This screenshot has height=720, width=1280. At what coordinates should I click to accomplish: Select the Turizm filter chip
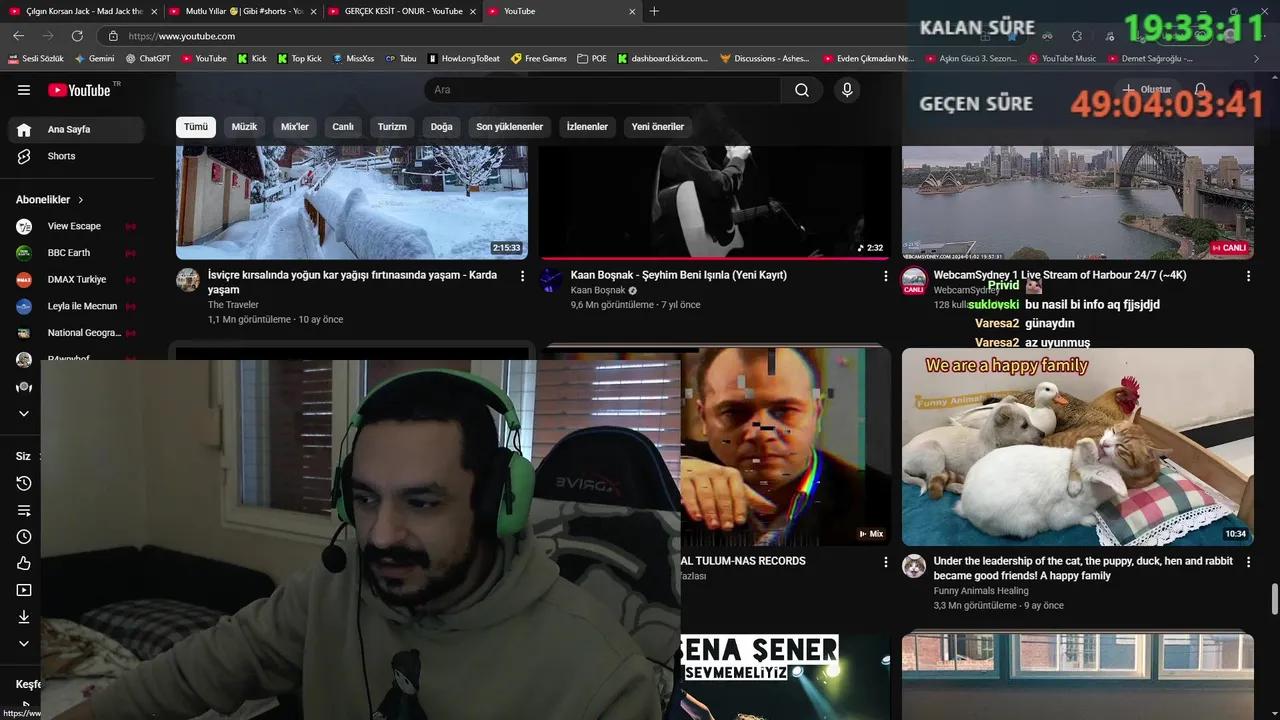click(x=392, y=127)
